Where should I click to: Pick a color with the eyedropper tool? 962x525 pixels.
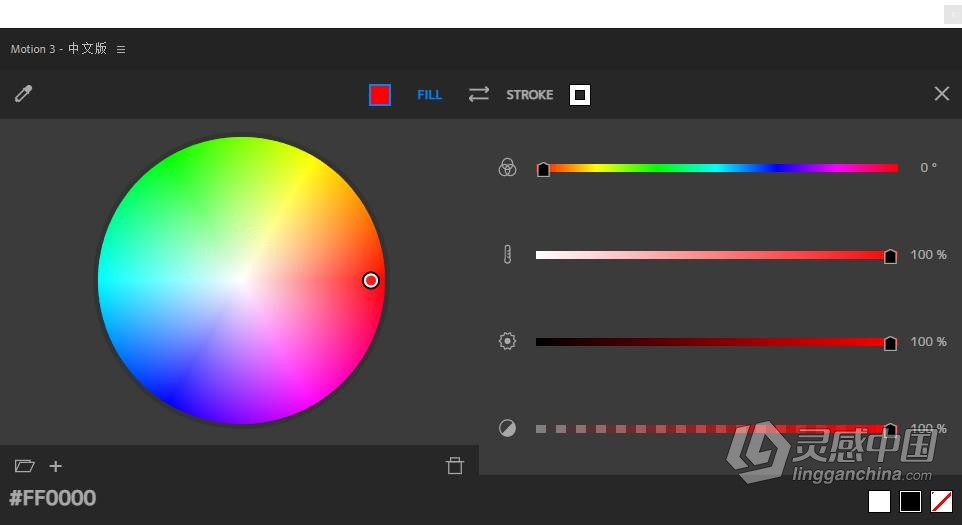tap(23, 94)
